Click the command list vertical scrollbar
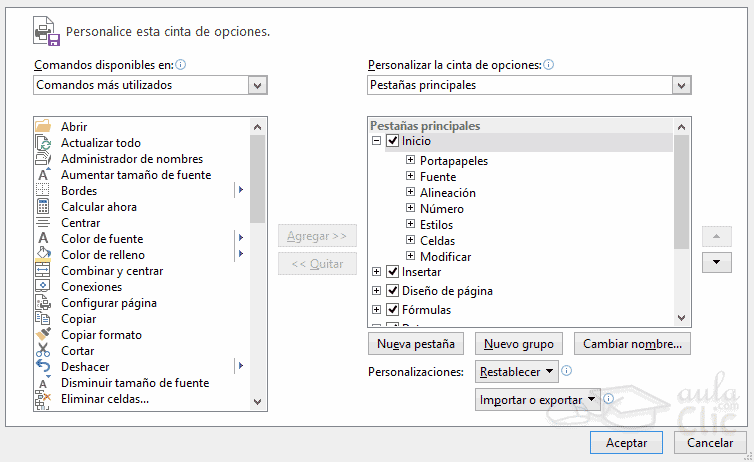Image resolution: width=754 pixels, height=462 pixels. (x=258, y=300)
